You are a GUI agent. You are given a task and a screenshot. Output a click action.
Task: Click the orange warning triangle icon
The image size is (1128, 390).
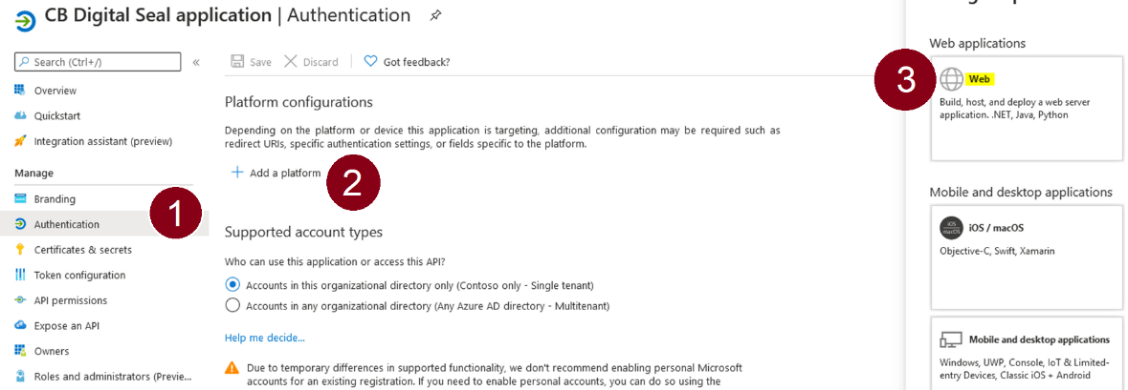[x=232, y=368]
